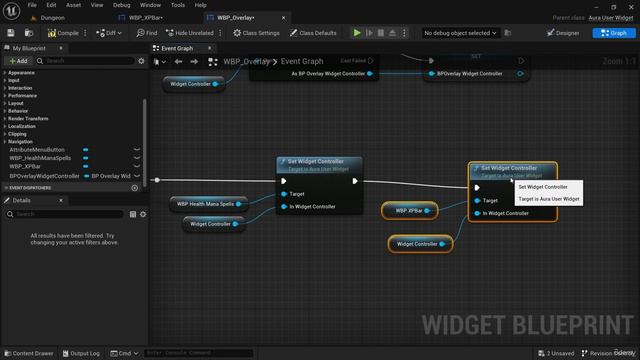
Task: Navigate back in graph history
Action: click(178, 62)
